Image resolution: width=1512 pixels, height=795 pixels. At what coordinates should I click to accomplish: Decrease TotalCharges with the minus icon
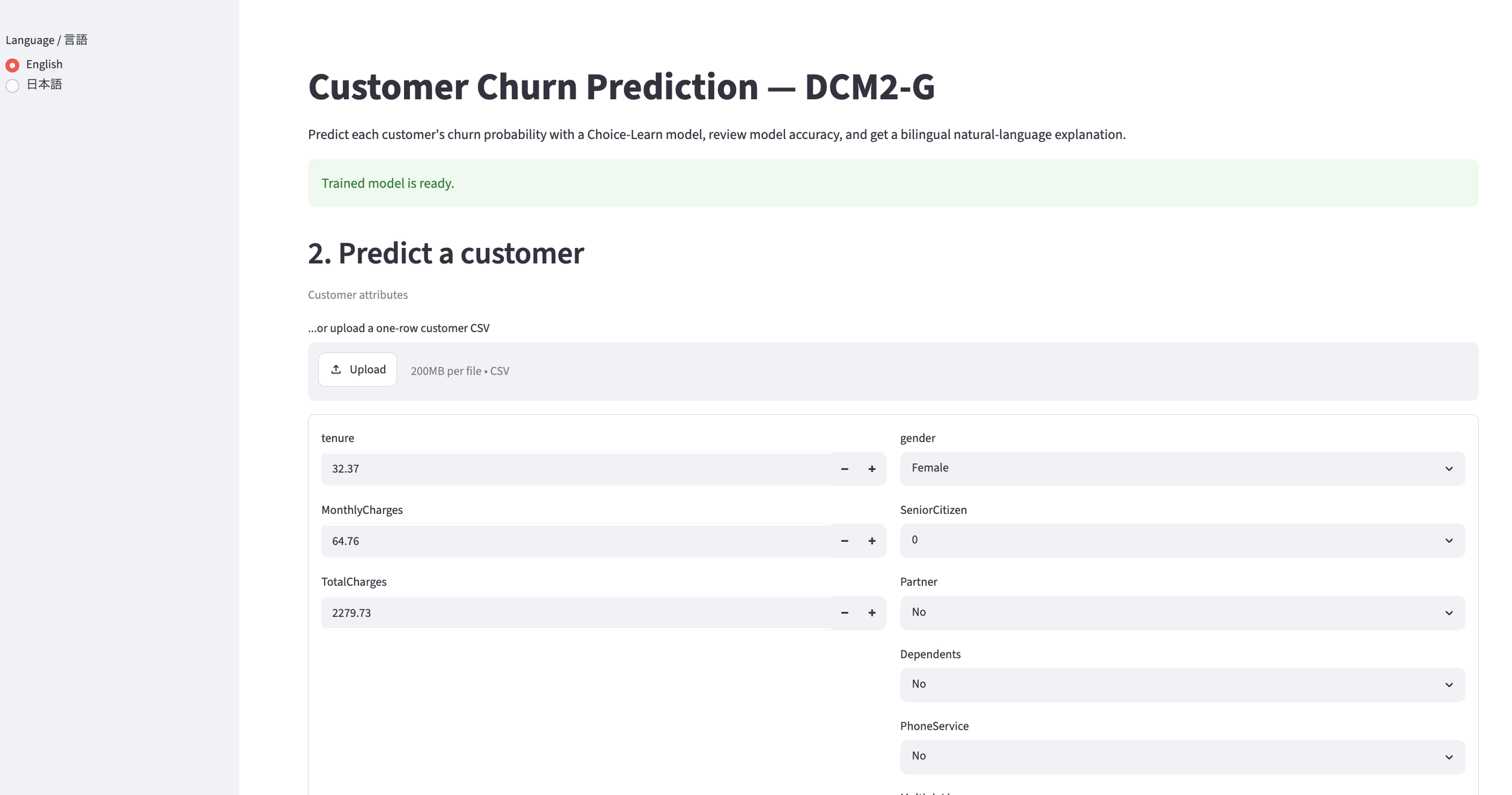click(x=844, y=612)
